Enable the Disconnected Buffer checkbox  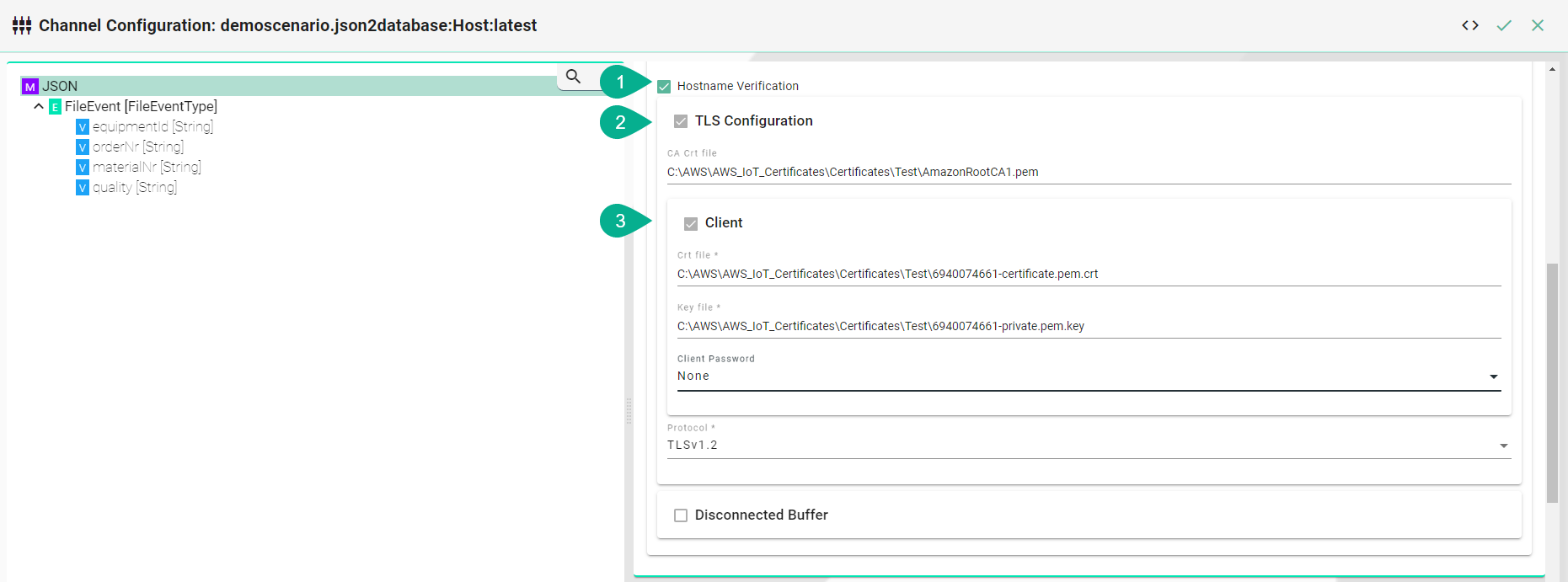pos(681,515)
